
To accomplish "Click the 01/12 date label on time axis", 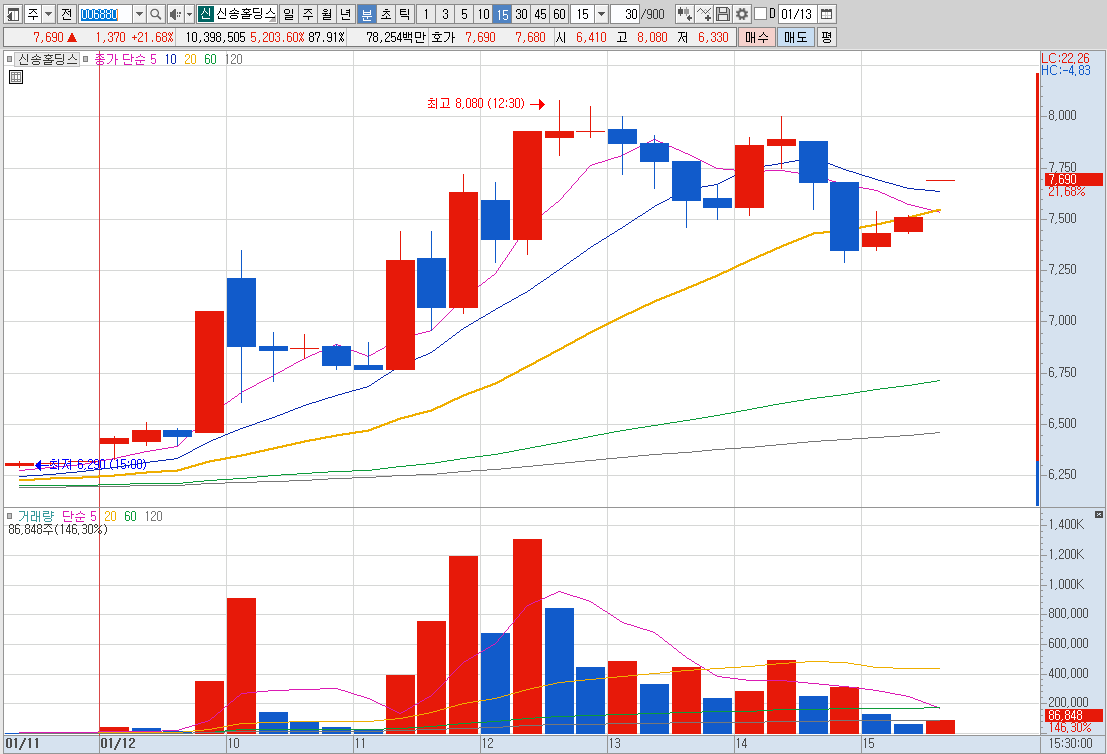I will pos(118,743).
